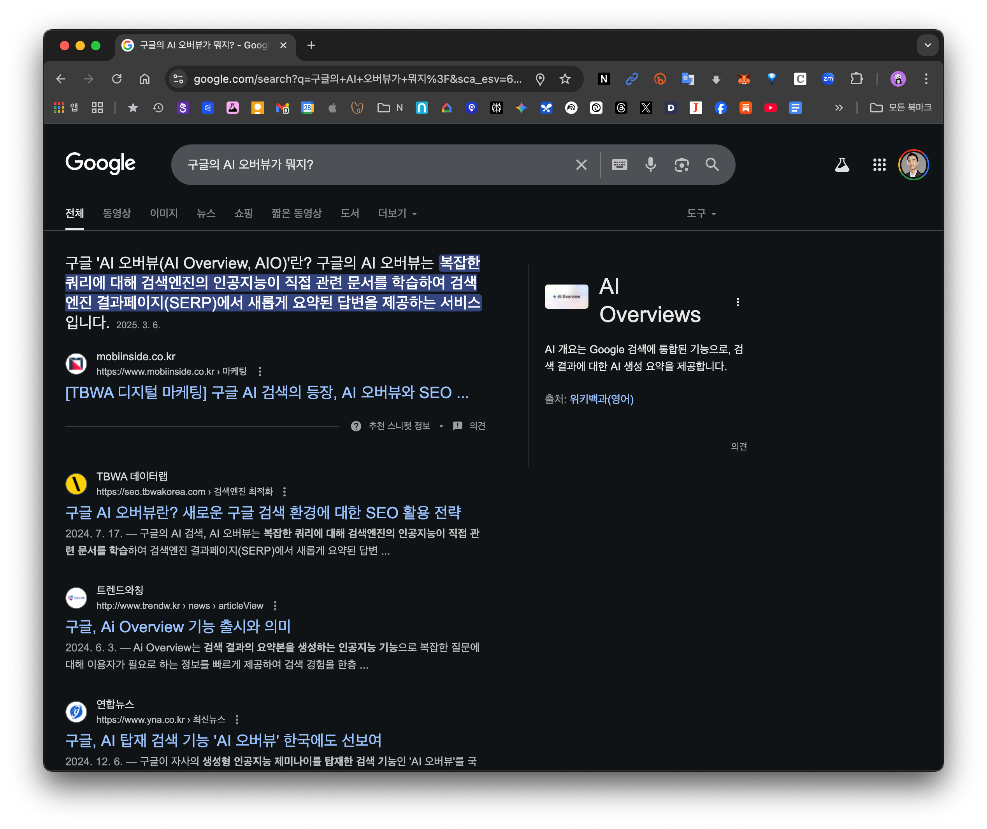Open '구글 AI 오버뷰란?' result link
987x829 pixels.
[x=263, y=512]
